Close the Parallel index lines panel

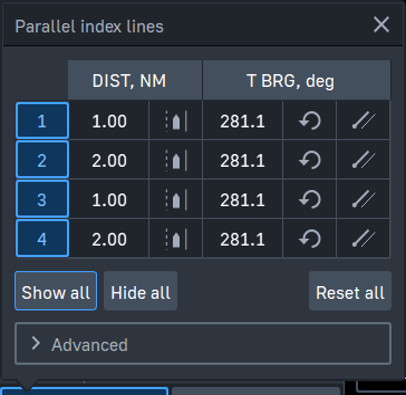click(x=381, y=25)
